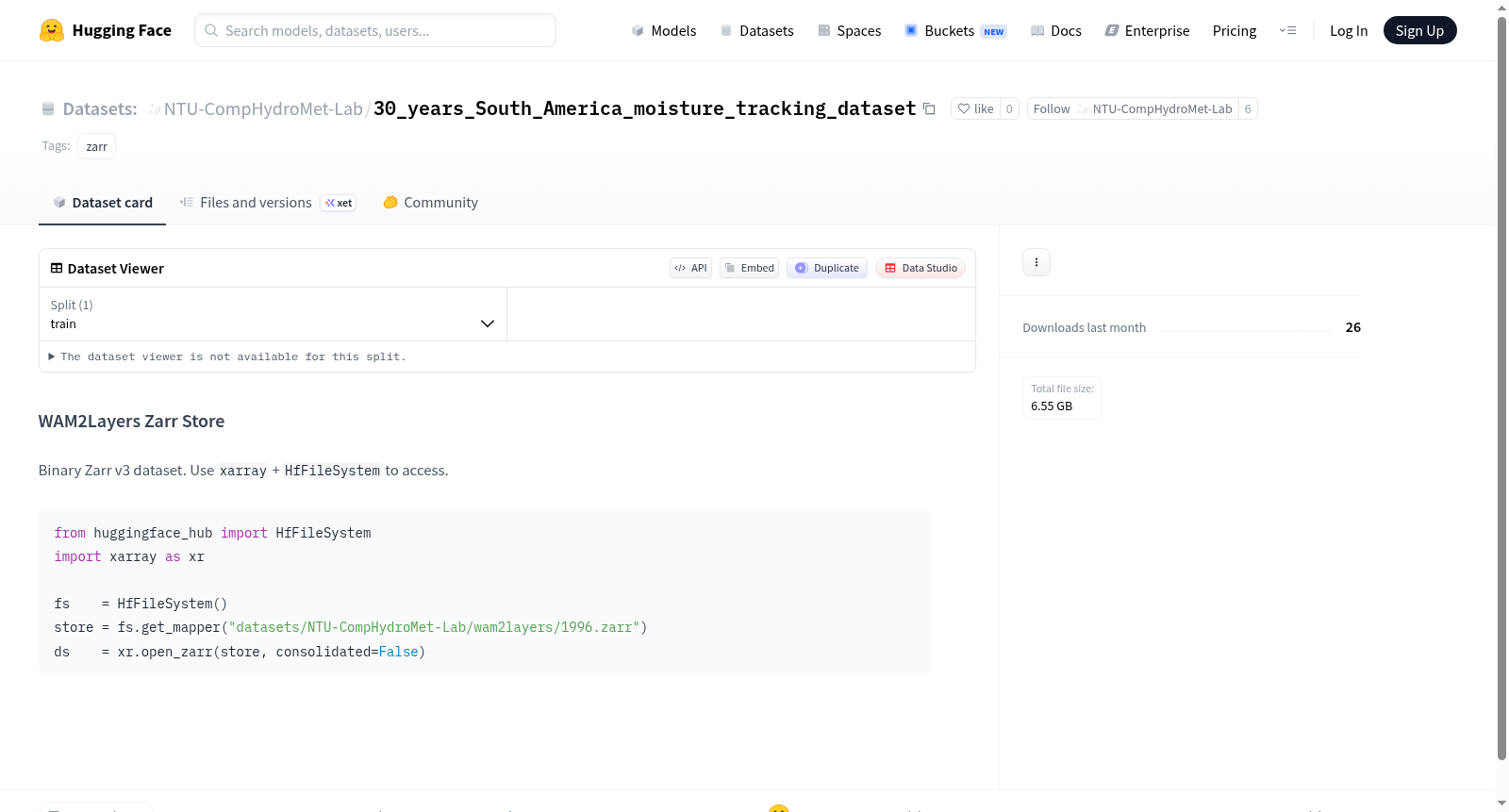This screenshot has height=812, width=1509.
Task: Open the Pricing page
Action: point(1235,30)
